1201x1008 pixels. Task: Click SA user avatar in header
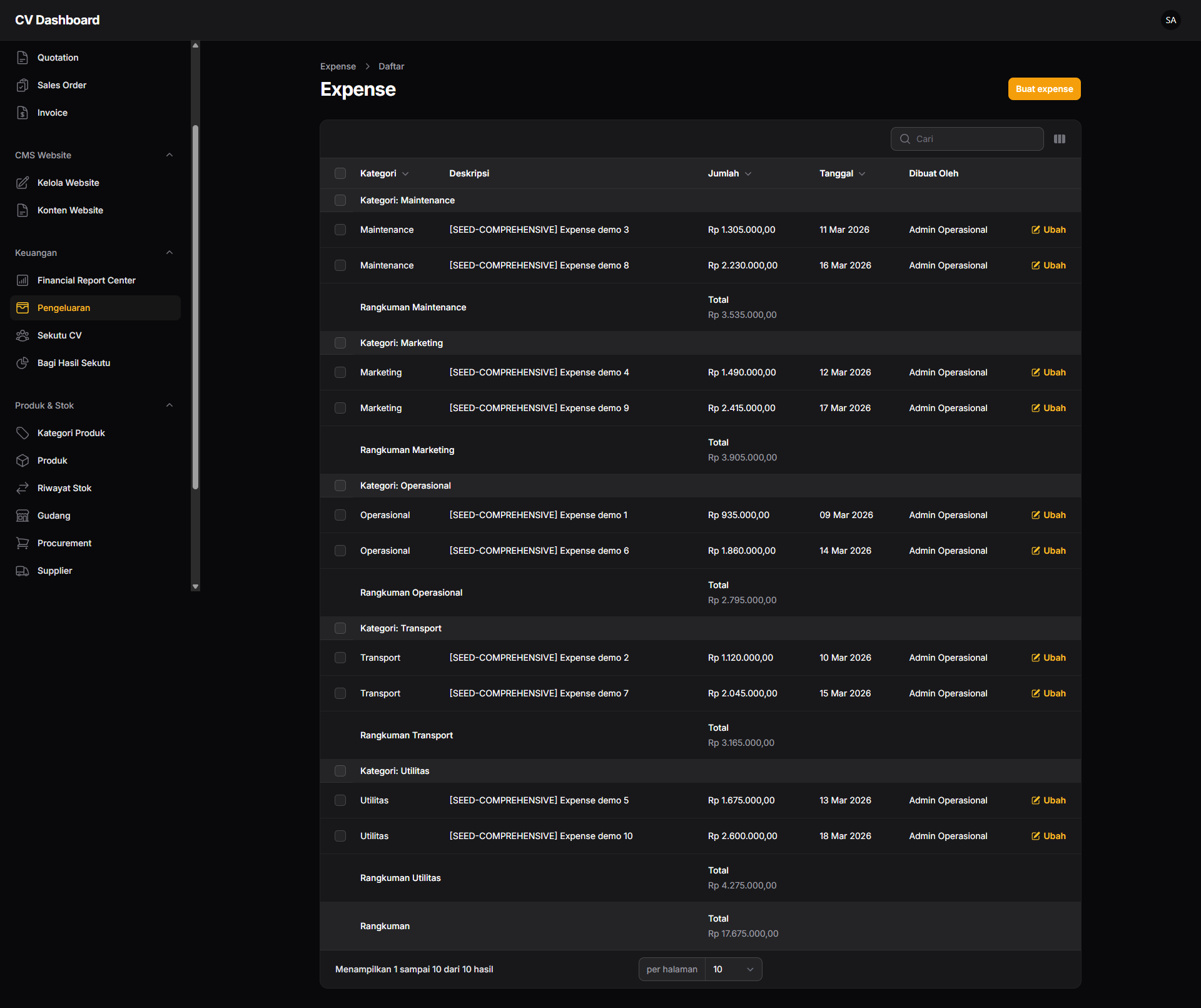click(x=1170, y=20)
